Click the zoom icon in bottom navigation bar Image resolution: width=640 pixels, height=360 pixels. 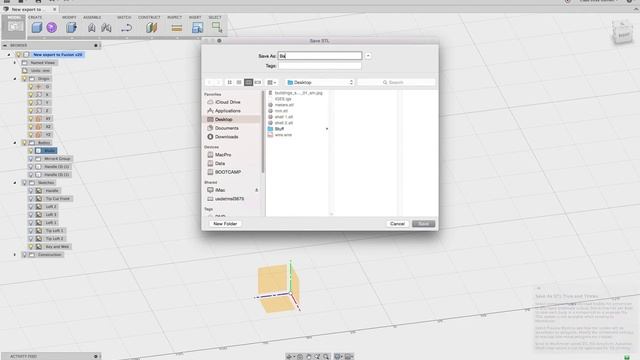(326, 356)
